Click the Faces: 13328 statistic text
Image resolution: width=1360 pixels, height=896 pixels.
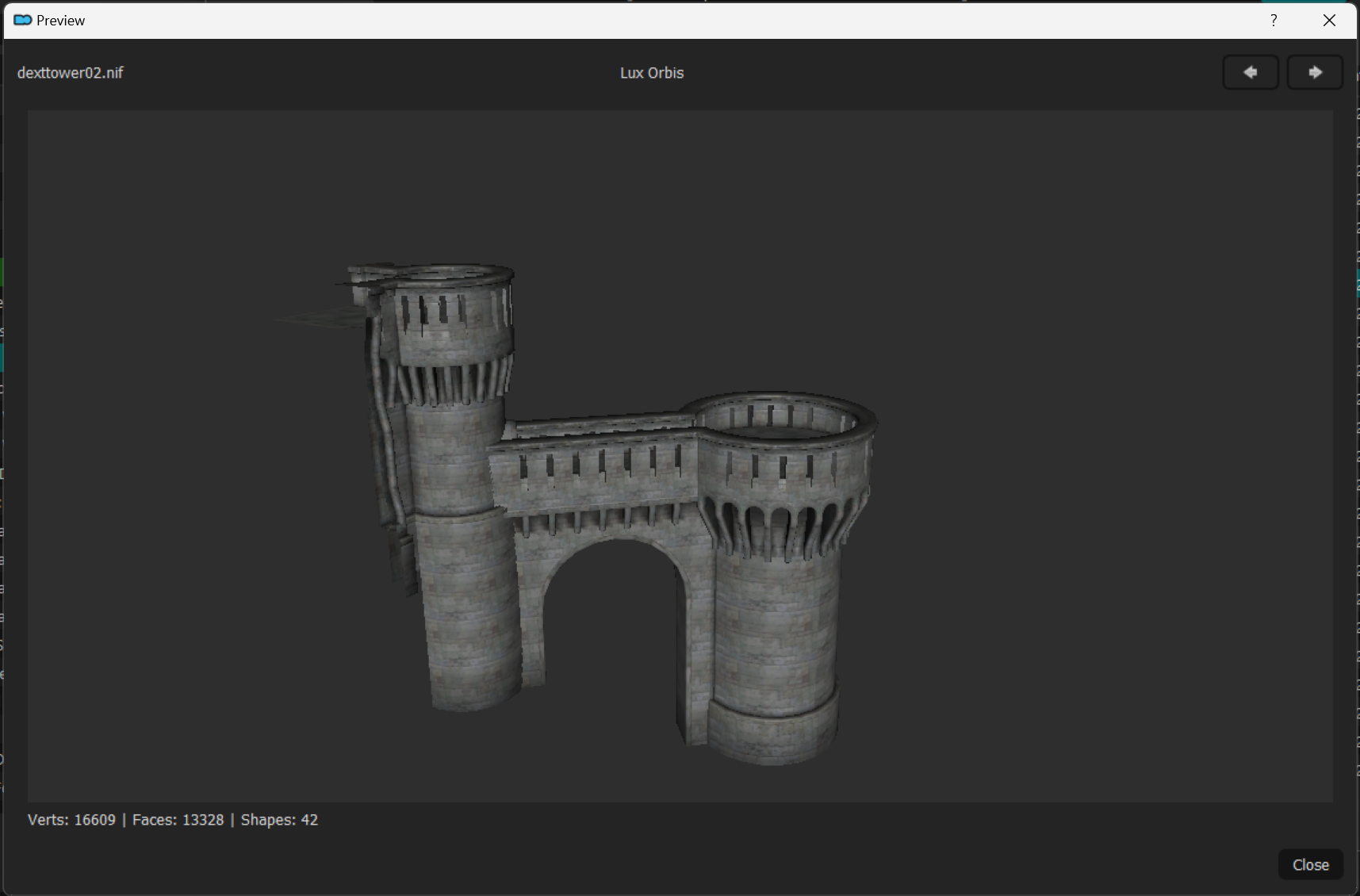[x=178, y=820]
